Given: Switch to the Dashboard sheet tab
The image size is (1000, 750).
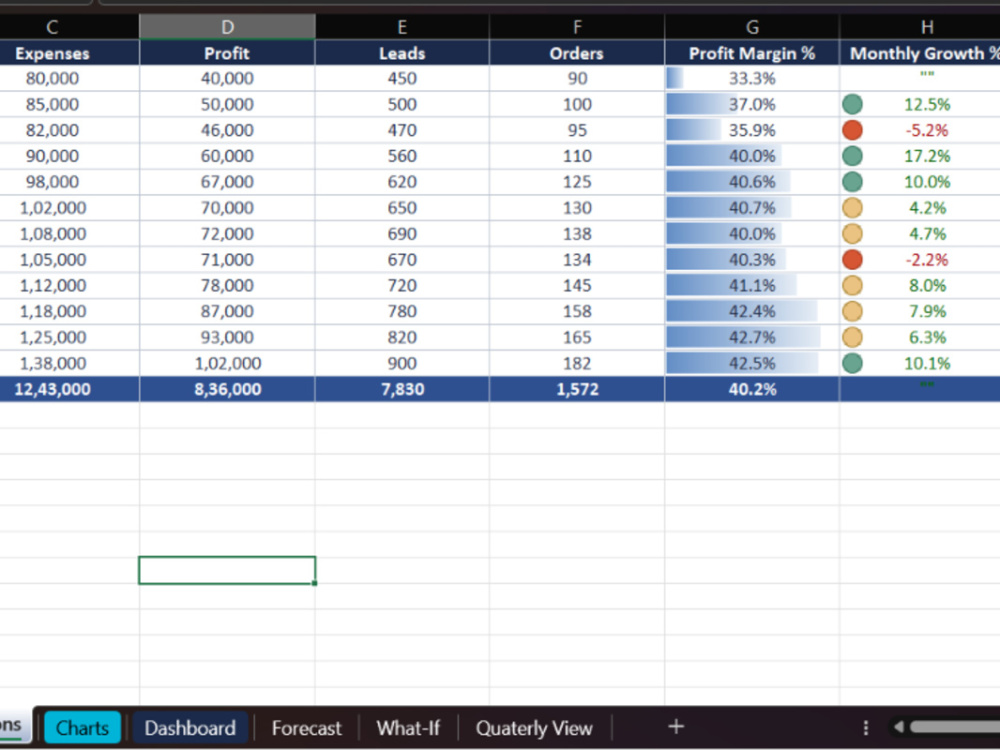Looking at the screenshot, I should click(x=190, y=728).
